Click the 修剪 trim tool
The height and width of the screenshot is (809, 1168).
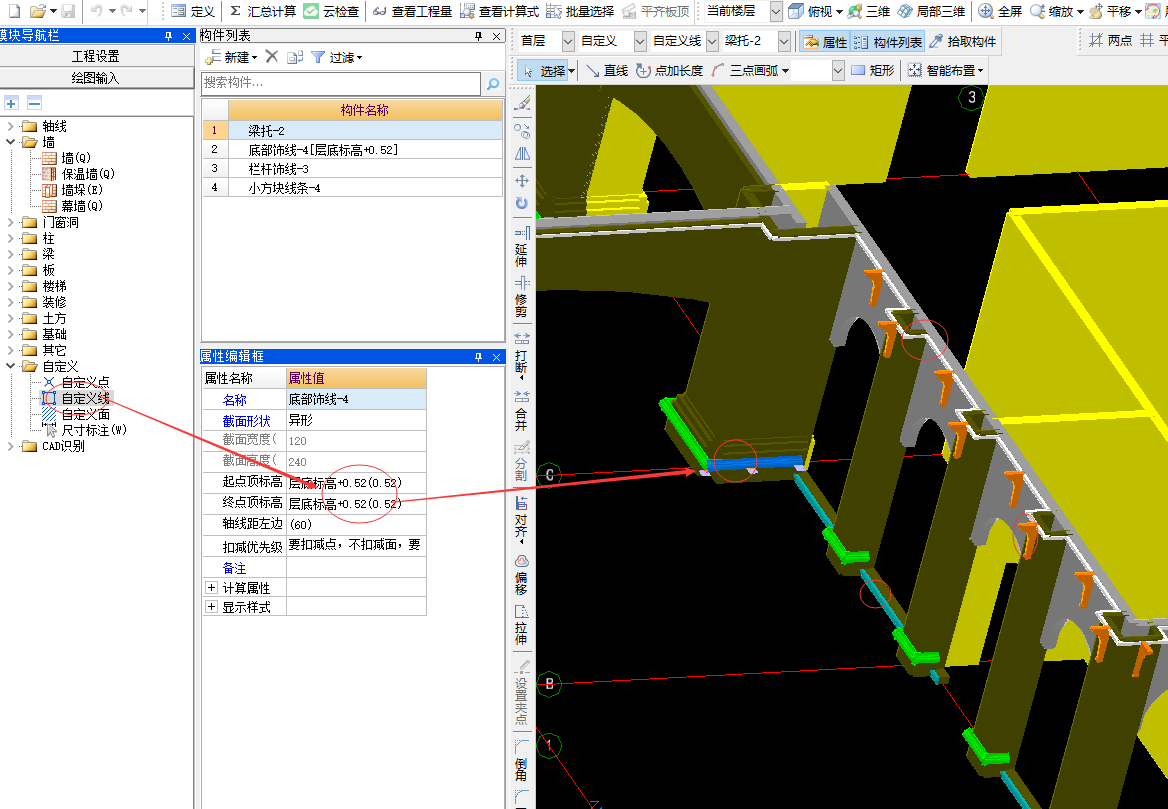pyautogui.click(x=521, y=296)
